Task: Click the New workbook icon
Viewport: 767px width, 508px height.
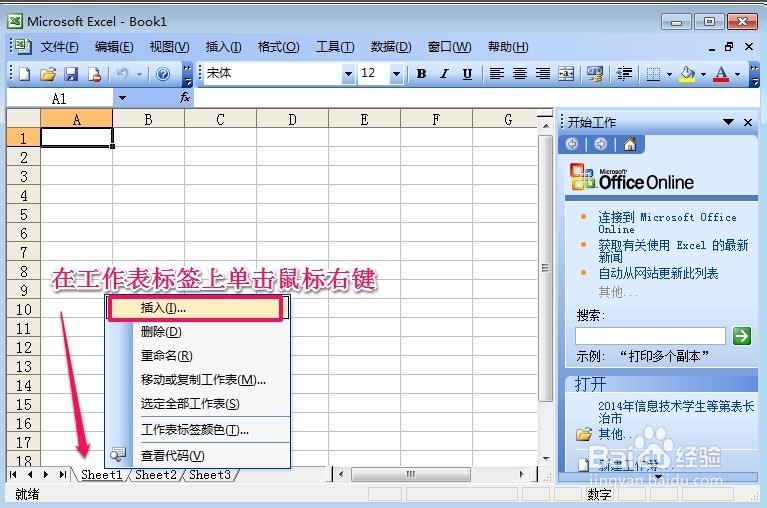Action: tap(24, 74)
